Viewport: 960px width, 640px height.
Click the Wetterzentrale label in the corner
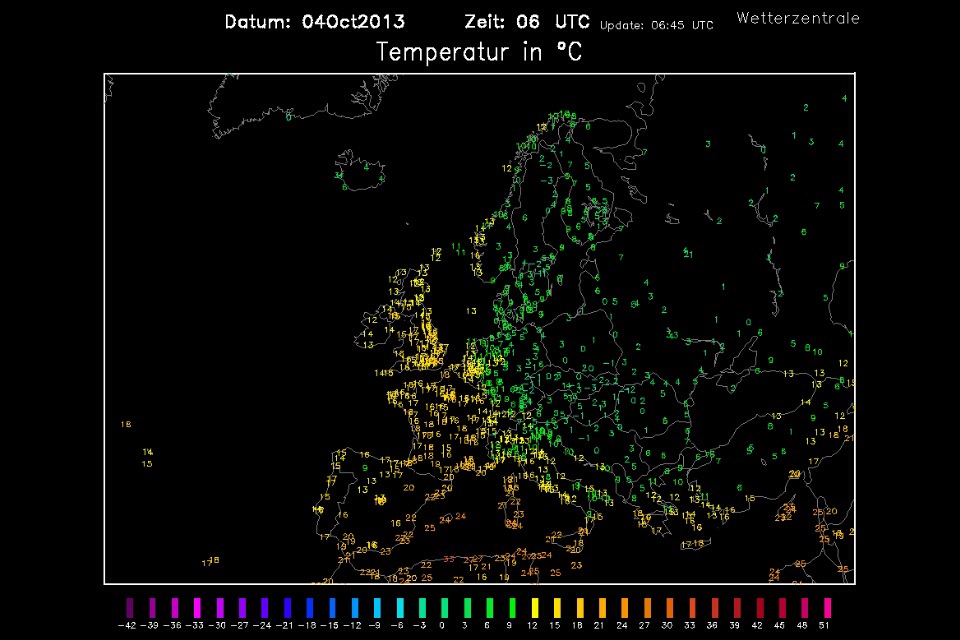tap(797, 18)
